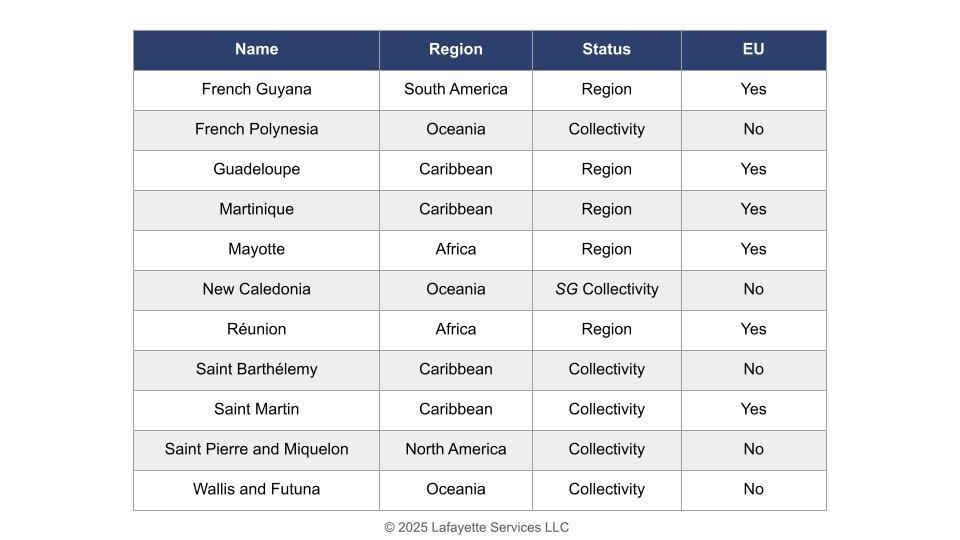The height and width of the screenshot is (540, 960).
Task: Click the South America region cell
Action: click(455, 89)
